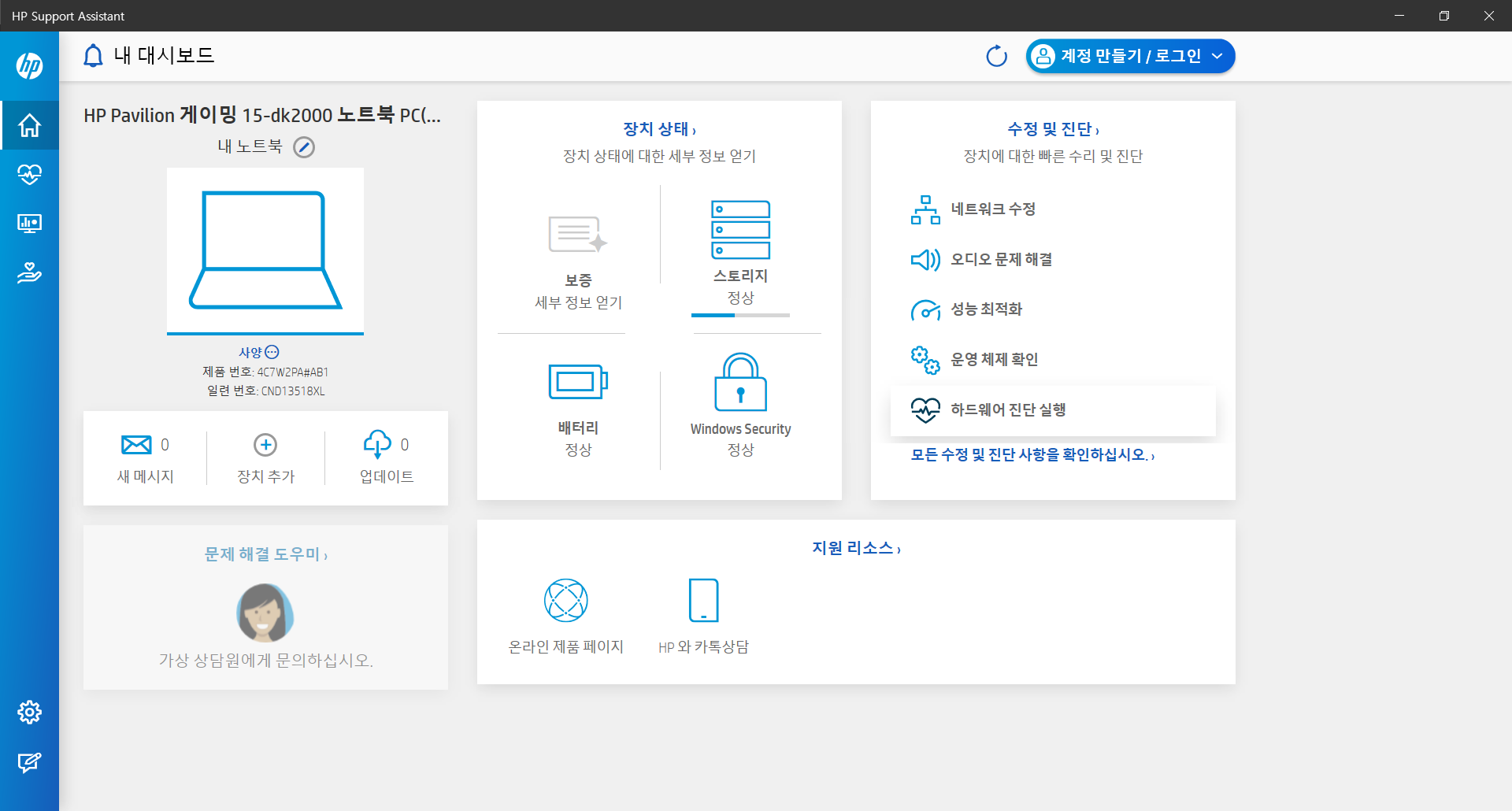Click the 장치 추가 plus icon
Viewport: 1512px width, 811px height.
point(265,445)
